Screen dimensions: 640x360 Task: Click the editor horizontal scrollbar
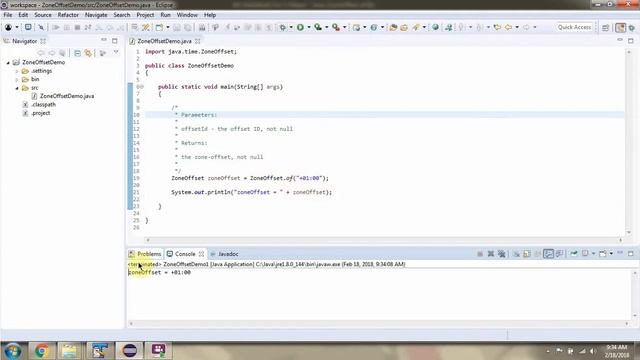384,240
